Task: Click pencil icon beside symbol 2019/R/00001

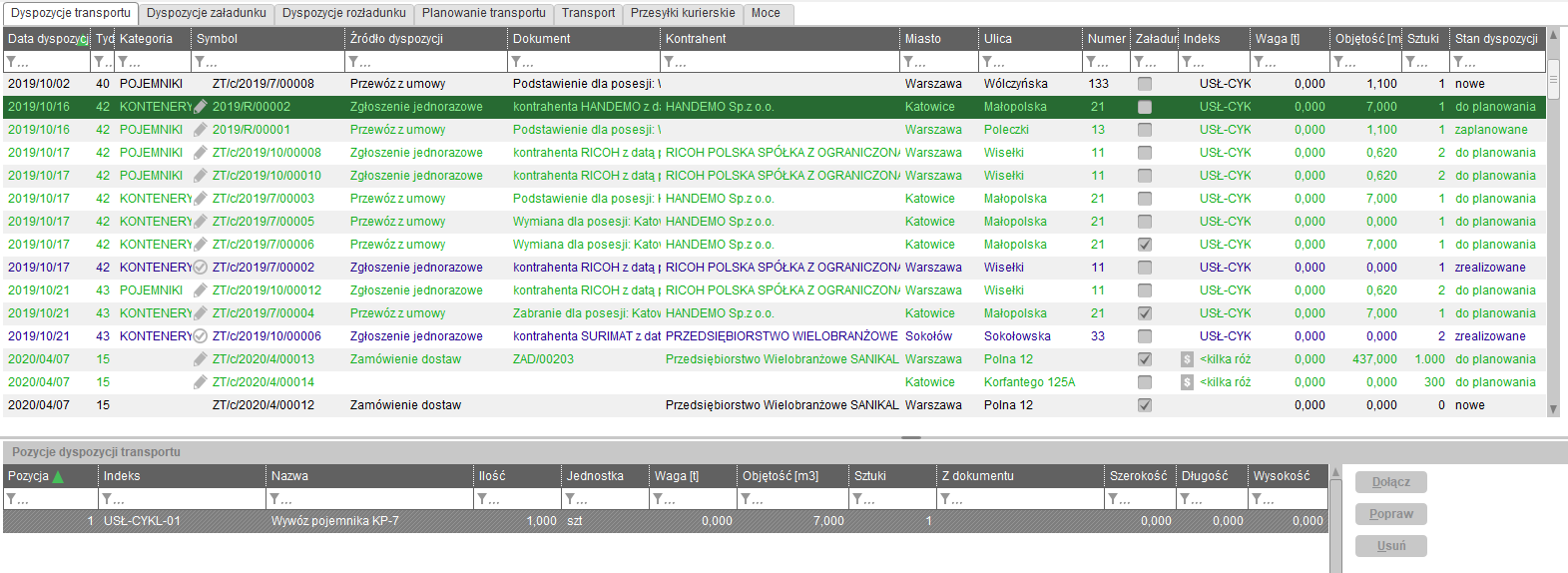Action: pyautogui.click(x=201, y=130)
